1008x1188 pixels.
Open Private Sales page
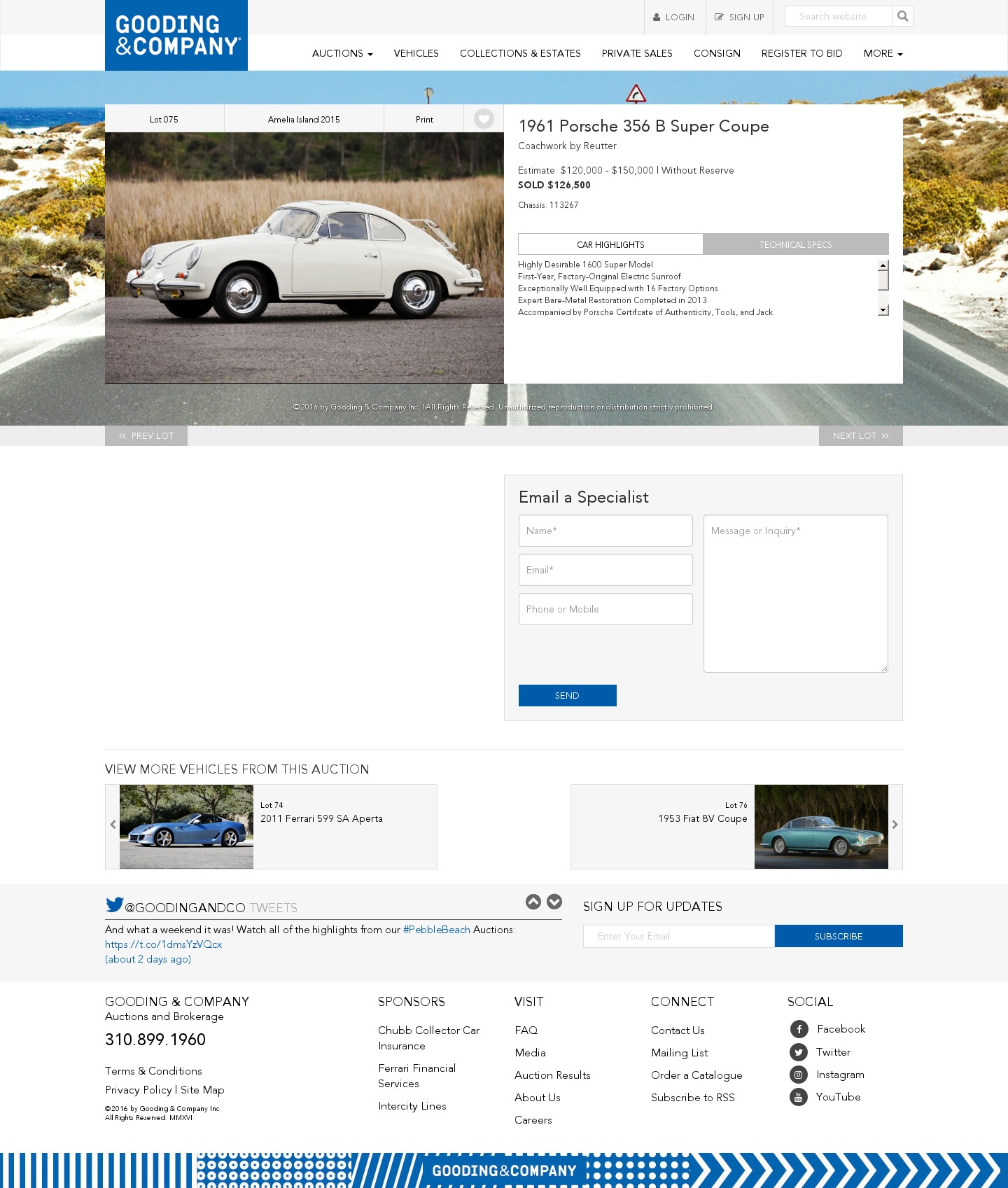click(637, 53)
